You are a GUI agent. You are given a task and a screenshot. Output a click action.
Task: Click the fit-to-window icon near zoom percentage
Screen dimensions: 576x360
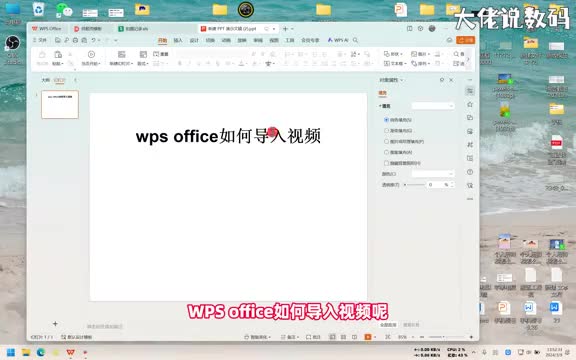click(x=388, y=337)
